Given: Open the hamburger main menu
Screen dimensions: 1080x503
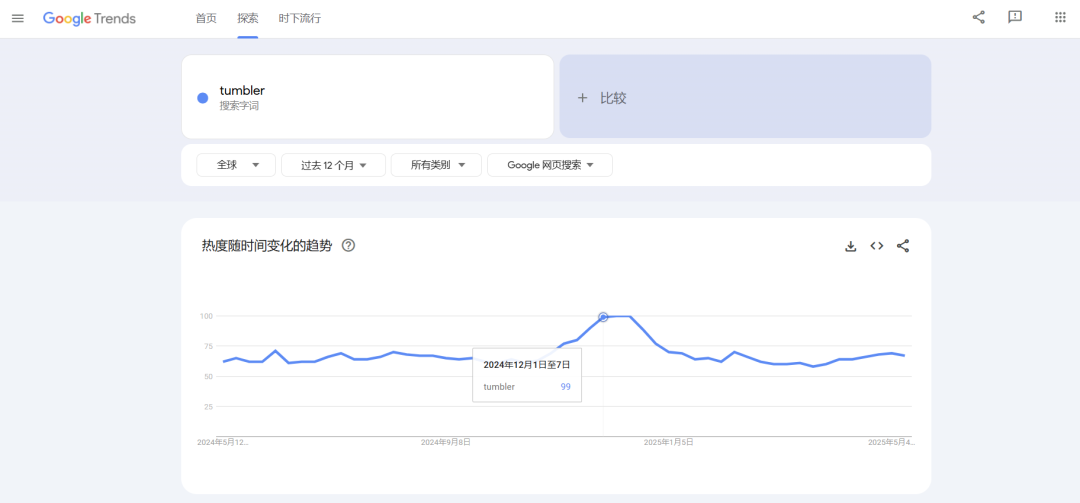Looking at the screenshot, I should [x=18, y=19].
